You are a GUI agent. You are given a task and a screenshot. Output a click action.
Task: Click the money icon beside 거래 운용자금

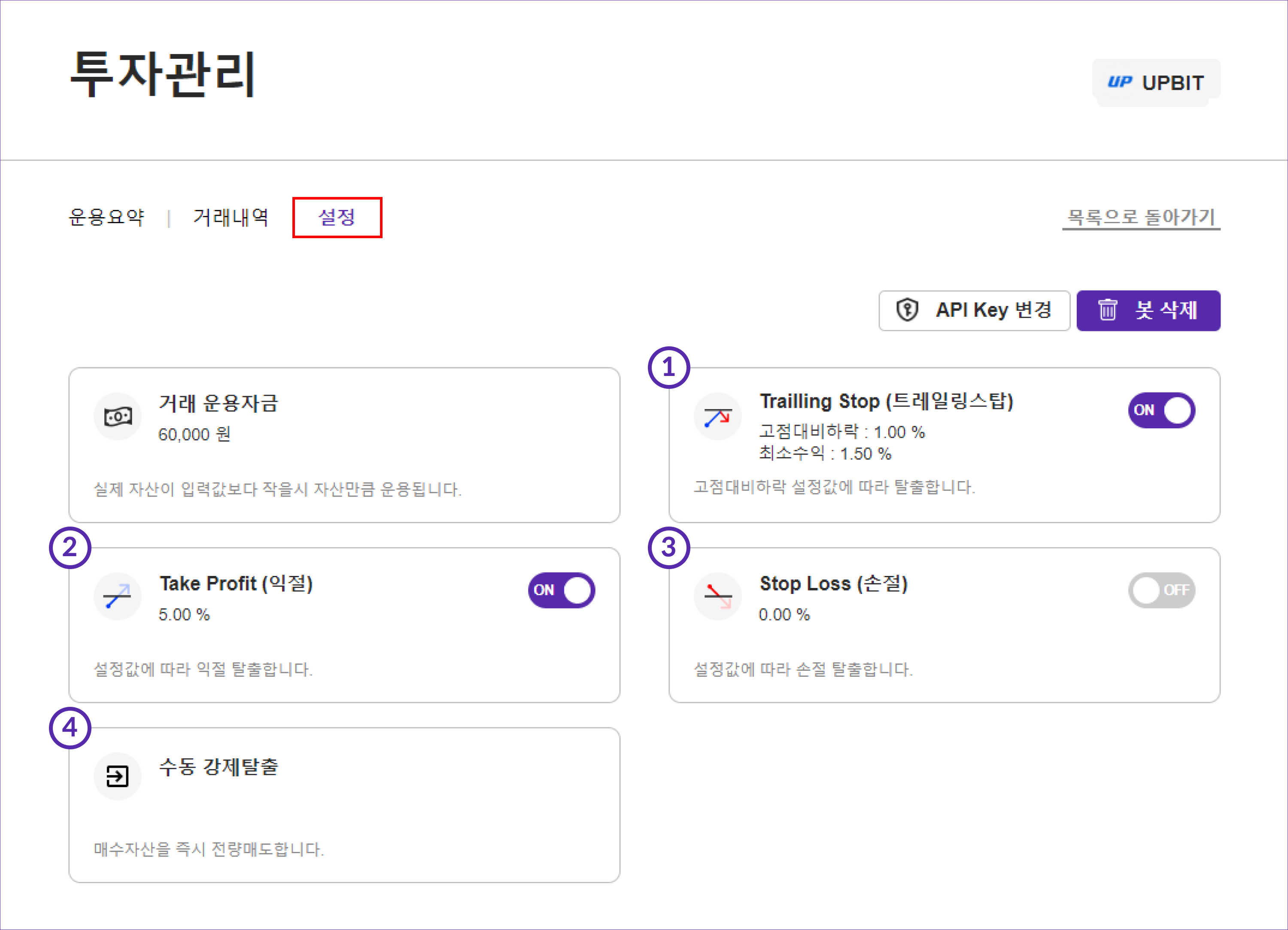click(118, 417)
